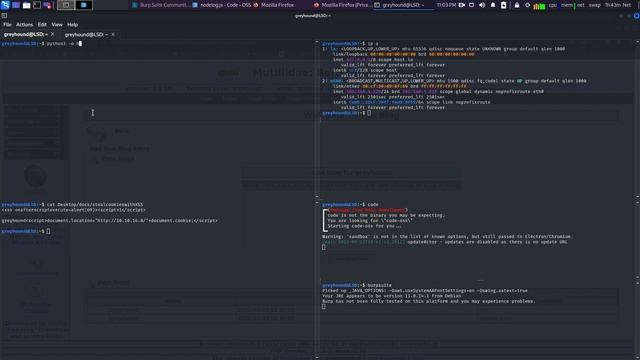Click the sandbox Warning output line
This screenshot has width=640, height=360.
click(x=448, y=236)
